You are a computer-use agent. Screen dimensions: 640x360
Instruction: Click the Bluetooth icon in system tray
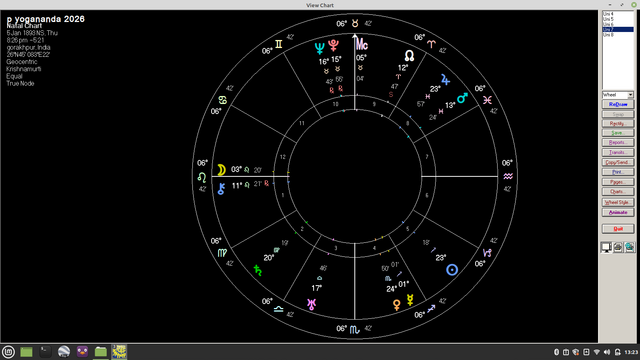point(556,352)
